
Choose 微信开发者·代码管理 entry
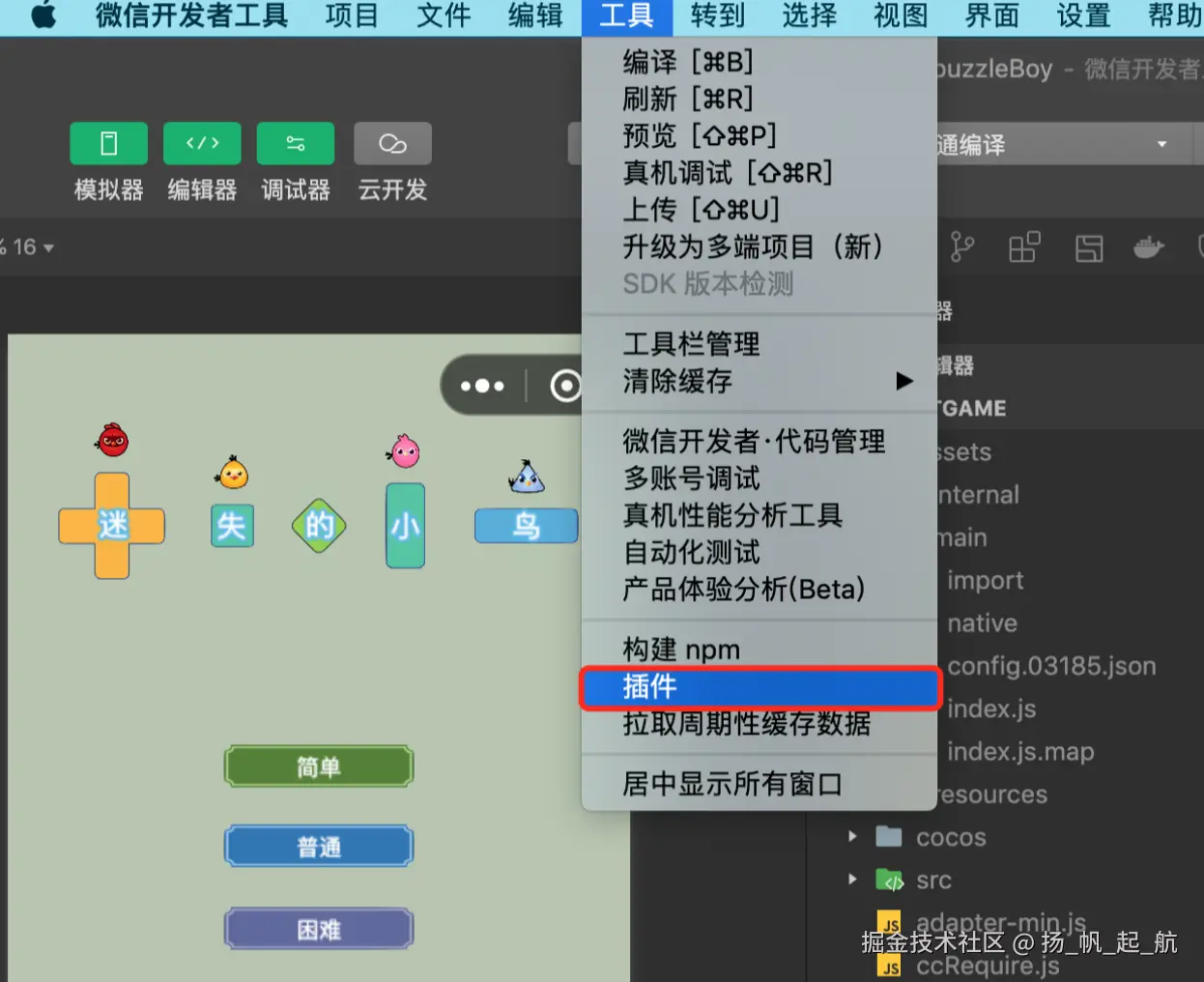760,442
